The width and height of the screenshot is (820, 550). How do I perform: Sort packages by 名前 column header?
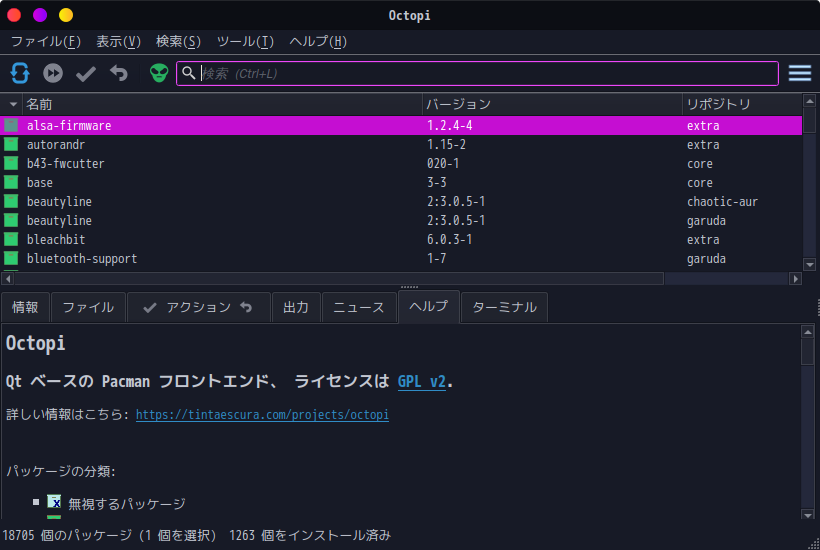click(223, 105)
